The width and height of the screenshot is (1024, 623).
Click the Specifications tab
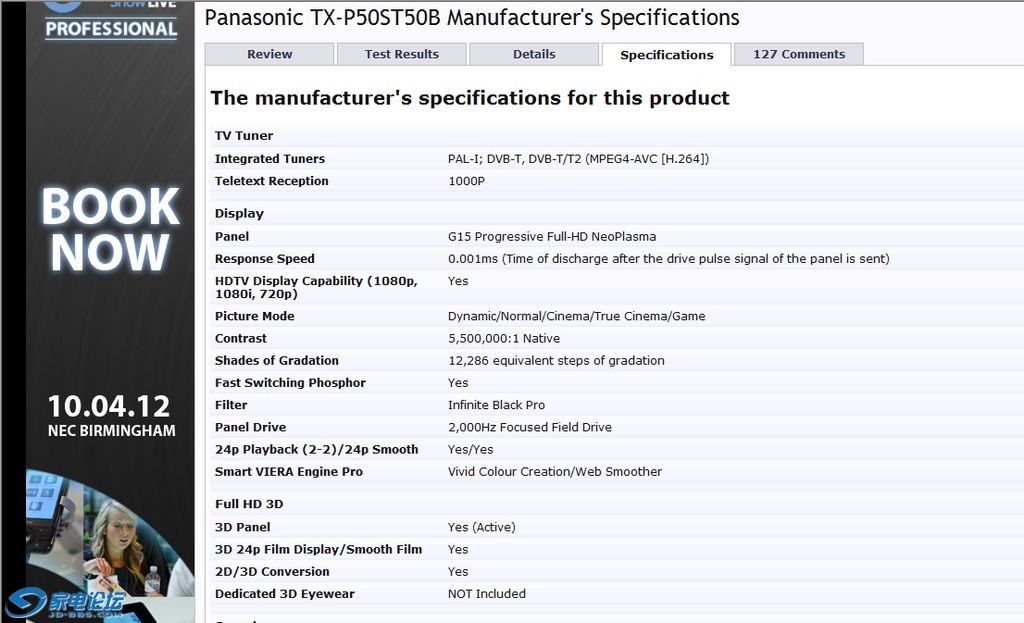point(666,55)
